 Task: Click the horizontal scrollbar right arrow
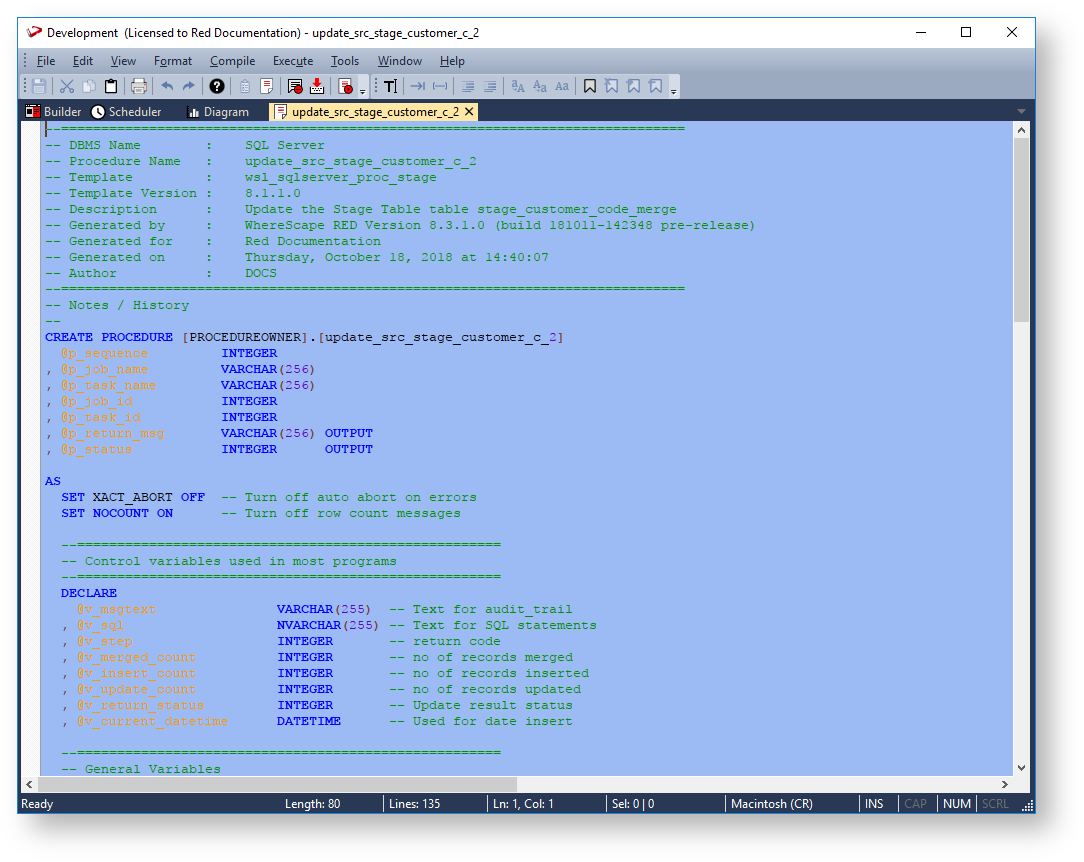pyautogui.click(x=1007, y=785)
